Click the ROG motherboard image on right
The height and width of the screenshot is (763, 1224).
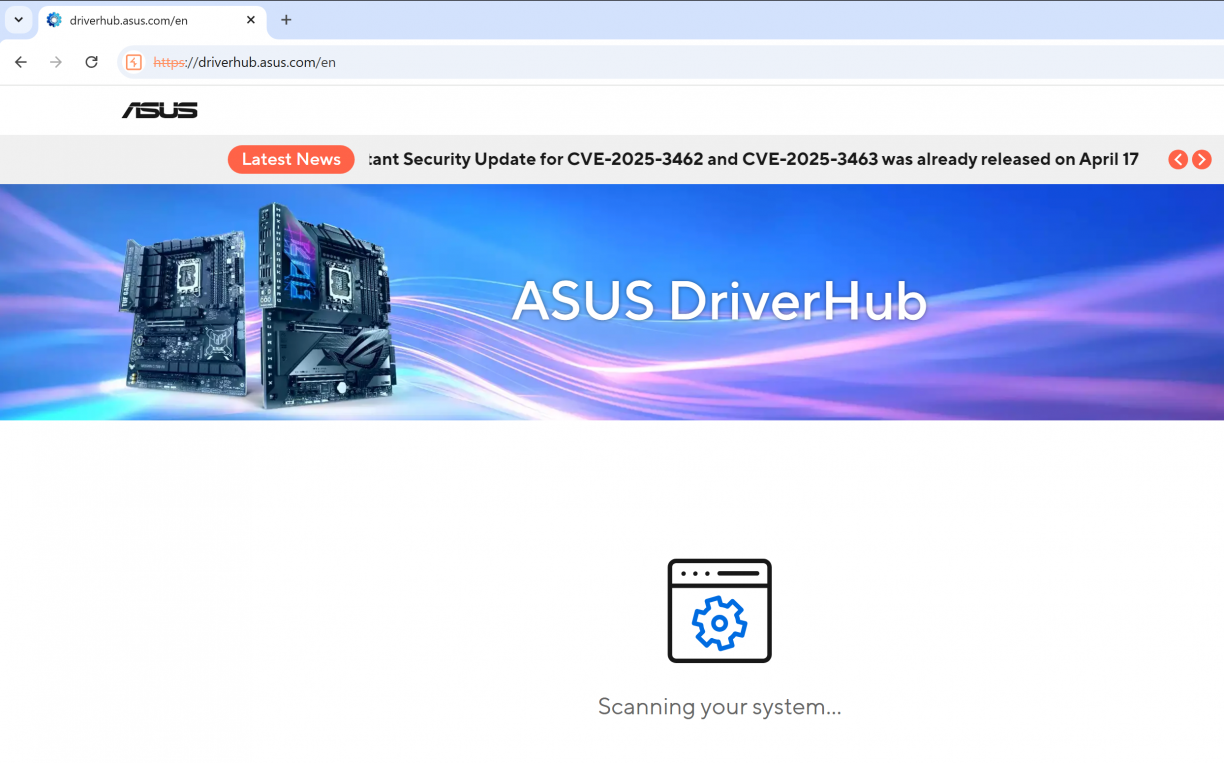click(x=325, y=305)
